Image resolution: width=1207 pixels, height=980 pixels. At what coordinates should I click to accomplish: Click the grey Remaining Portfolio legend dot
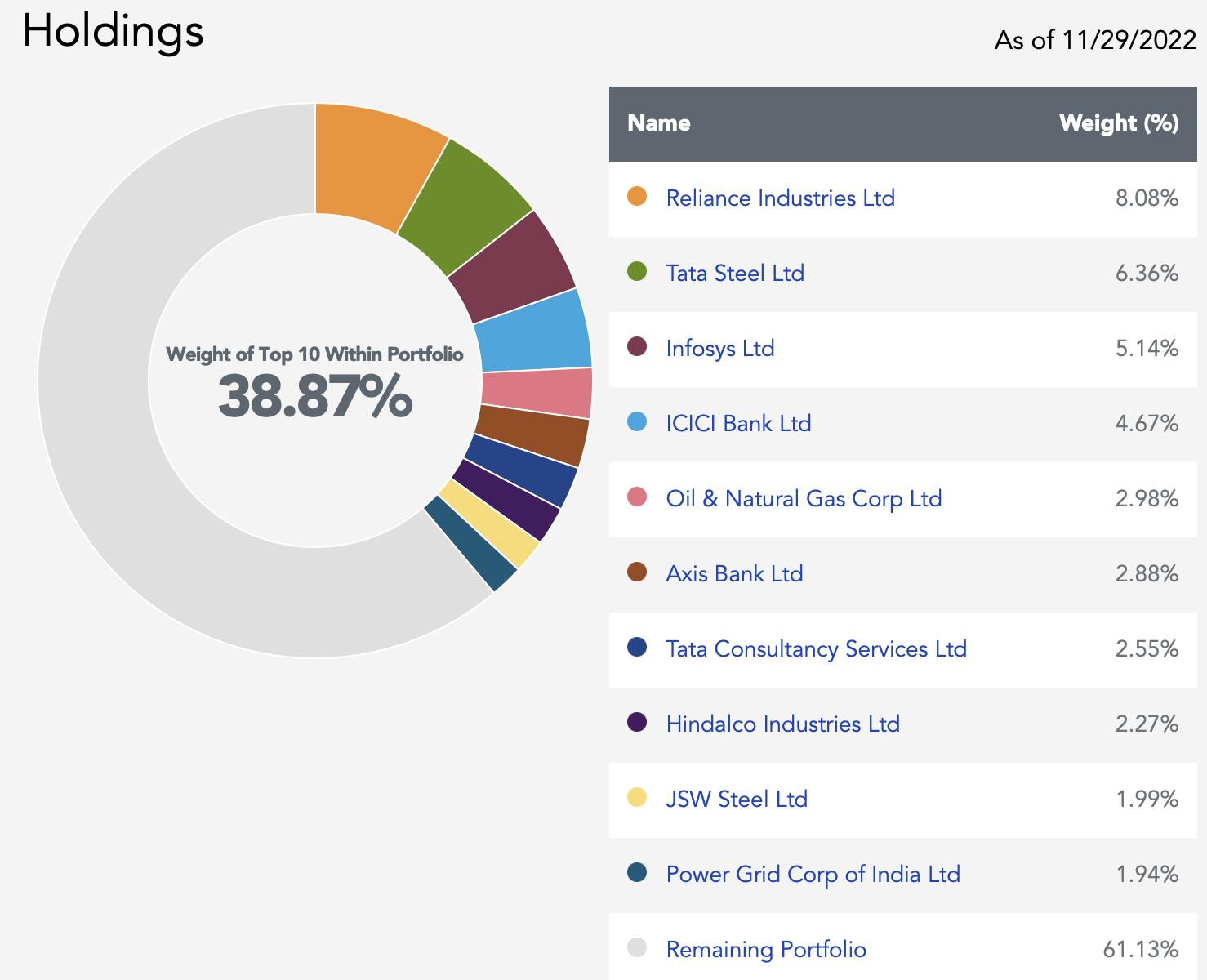pyautogui.click(x=637, y=948)
